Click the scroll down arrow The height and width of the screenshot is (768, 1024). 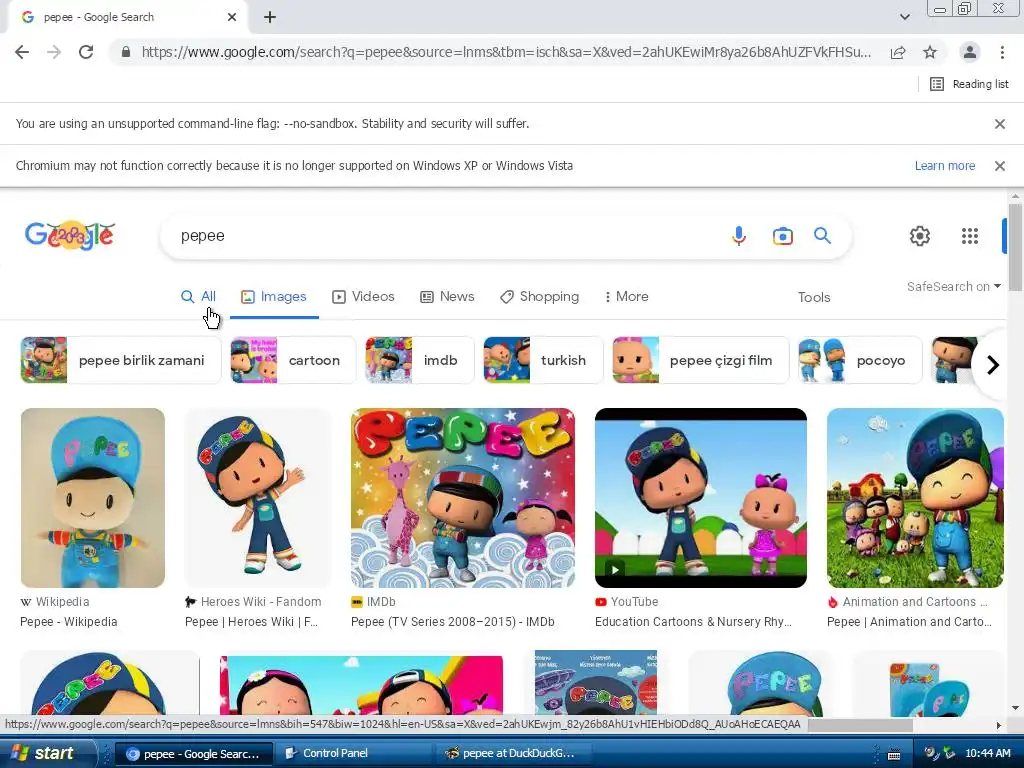(1015, 708)
